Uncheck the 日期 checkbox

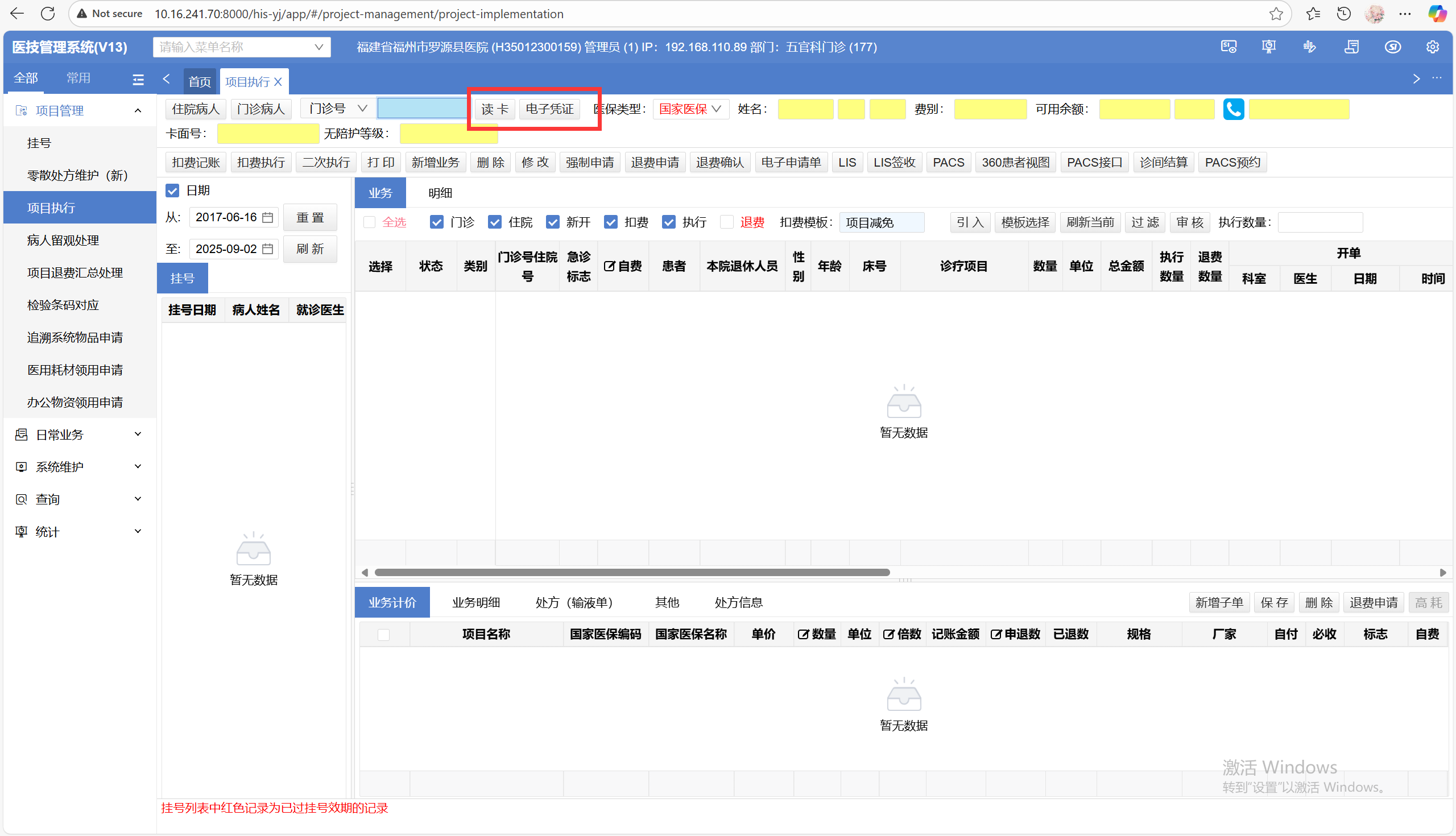(x=172, y=191)
